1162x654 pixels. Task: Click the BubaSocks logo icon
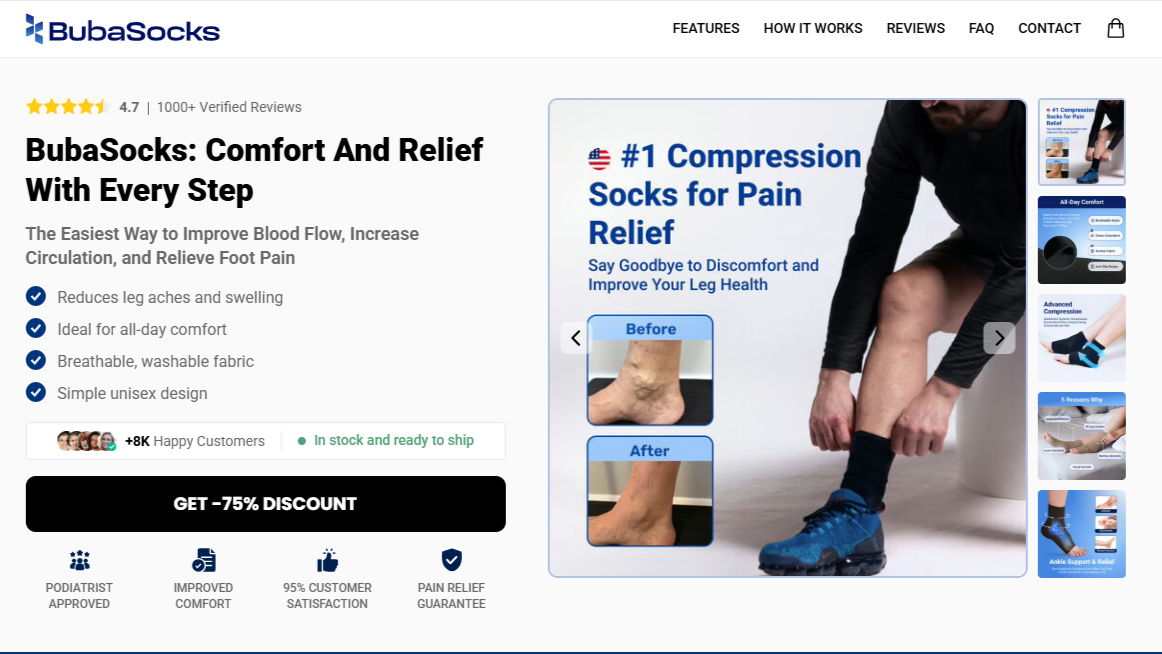click(x=34, y=29)
